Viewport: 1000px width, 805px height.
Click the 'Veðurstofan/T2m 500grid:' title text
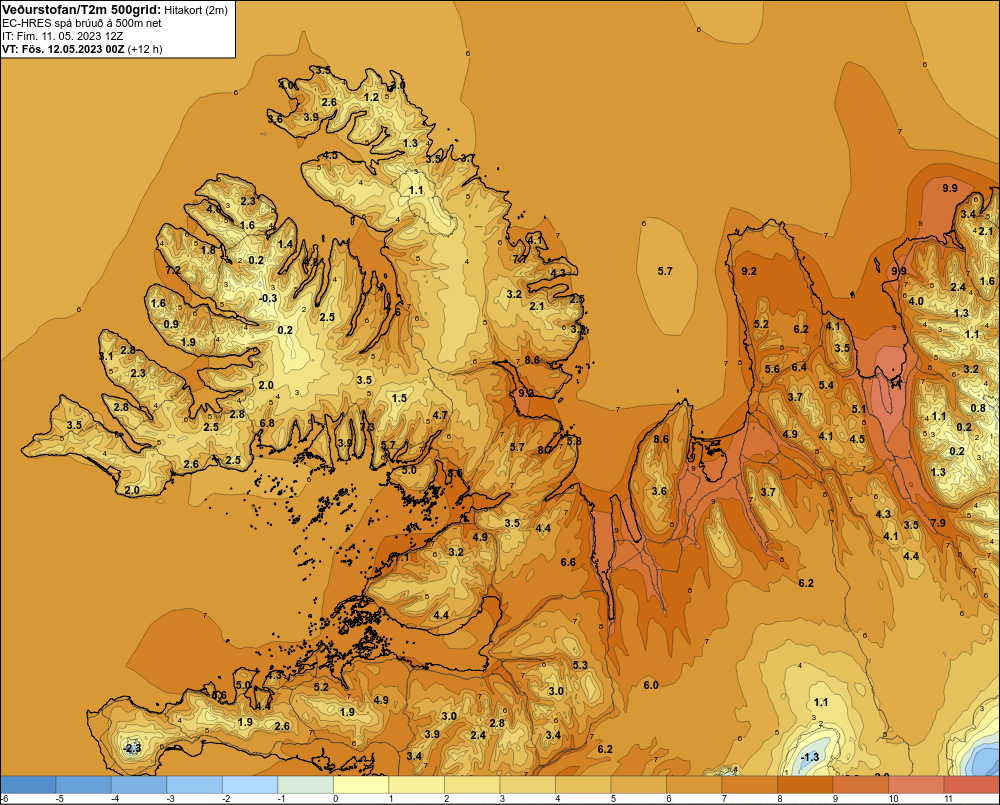click(x=81, y=9)
